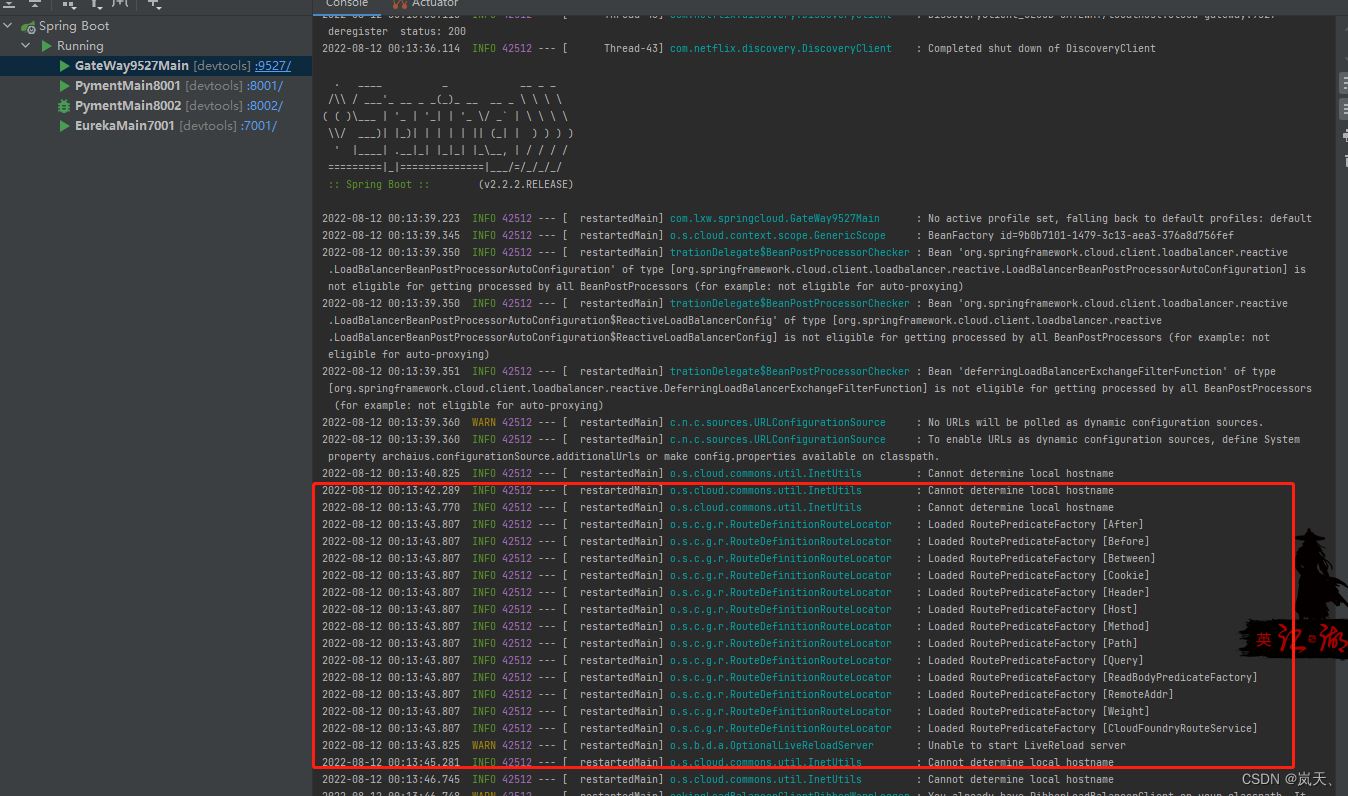Click timestamp 2022-08-12 00:13:42.289
This screenshot has height=796, width=1348.
pos(391,490)
